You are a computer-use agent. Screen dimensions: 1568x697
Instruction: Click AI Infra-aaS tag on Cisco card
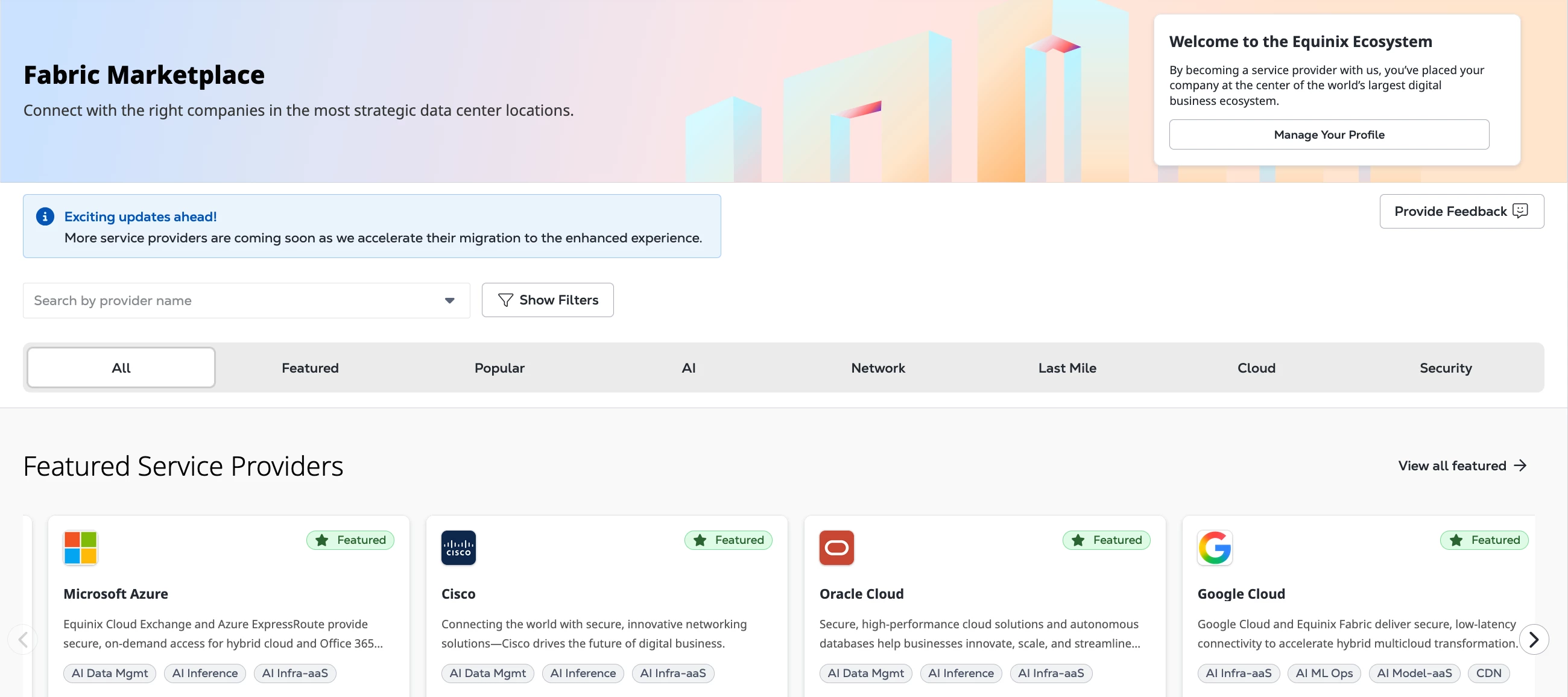(x=672, y=673)
